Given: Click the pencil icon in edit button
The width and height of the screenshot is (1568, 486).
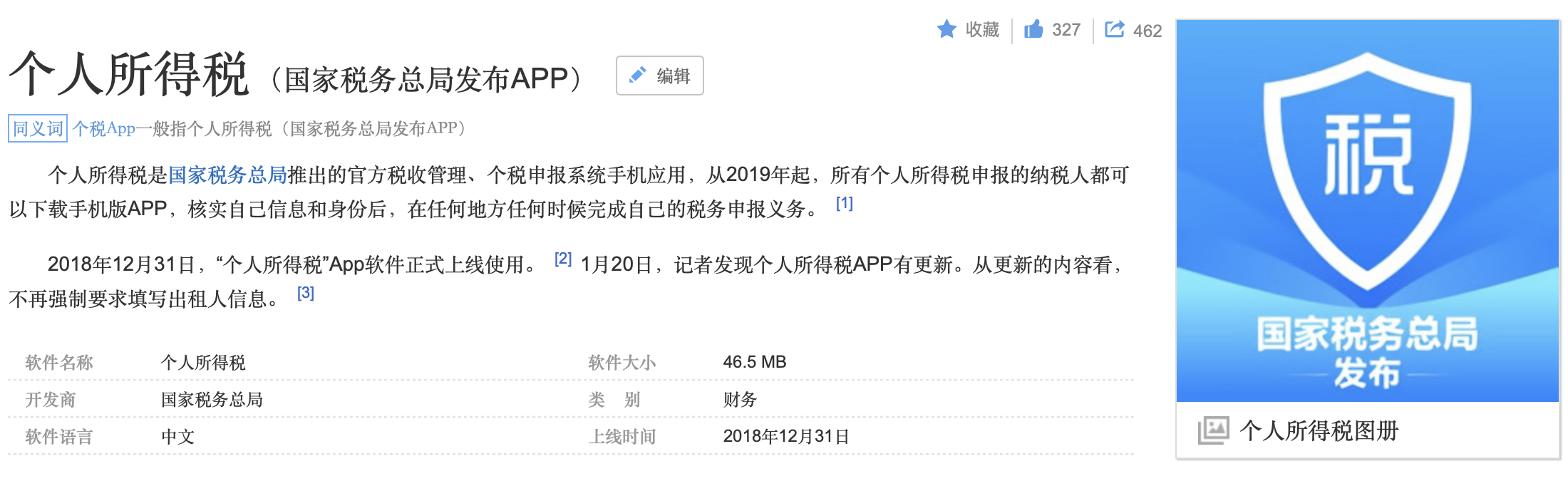Looking at the screenshot, I should pos(638,75).
